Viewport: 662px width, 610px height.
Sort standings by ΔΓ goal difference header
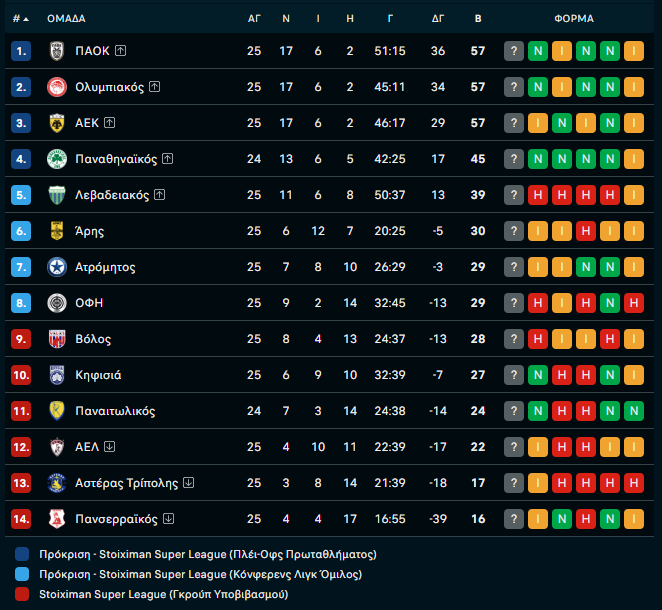click(438, 19)
